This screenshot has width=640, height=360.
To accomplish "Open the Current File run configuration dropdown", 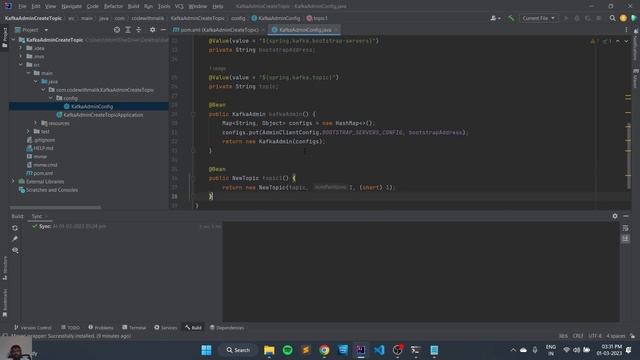I will tap(538, 18).
